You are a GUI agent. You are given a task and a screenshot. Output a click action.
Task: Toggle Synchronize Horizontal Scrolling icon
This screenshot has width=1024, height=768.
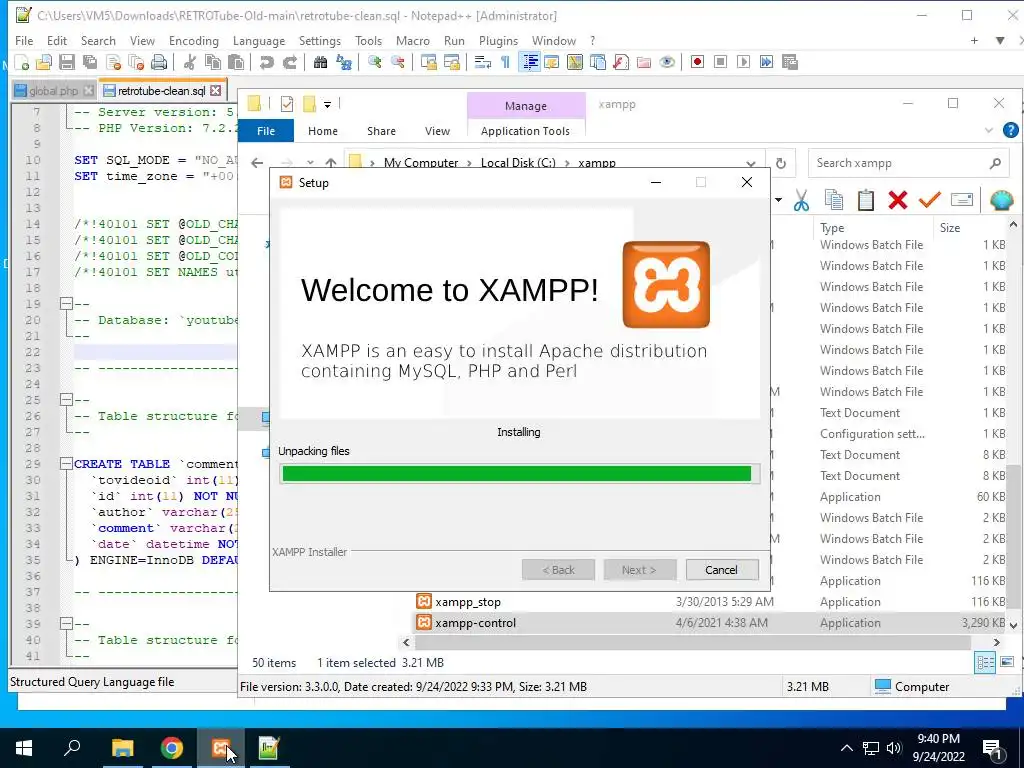click(x=452, y=62)
